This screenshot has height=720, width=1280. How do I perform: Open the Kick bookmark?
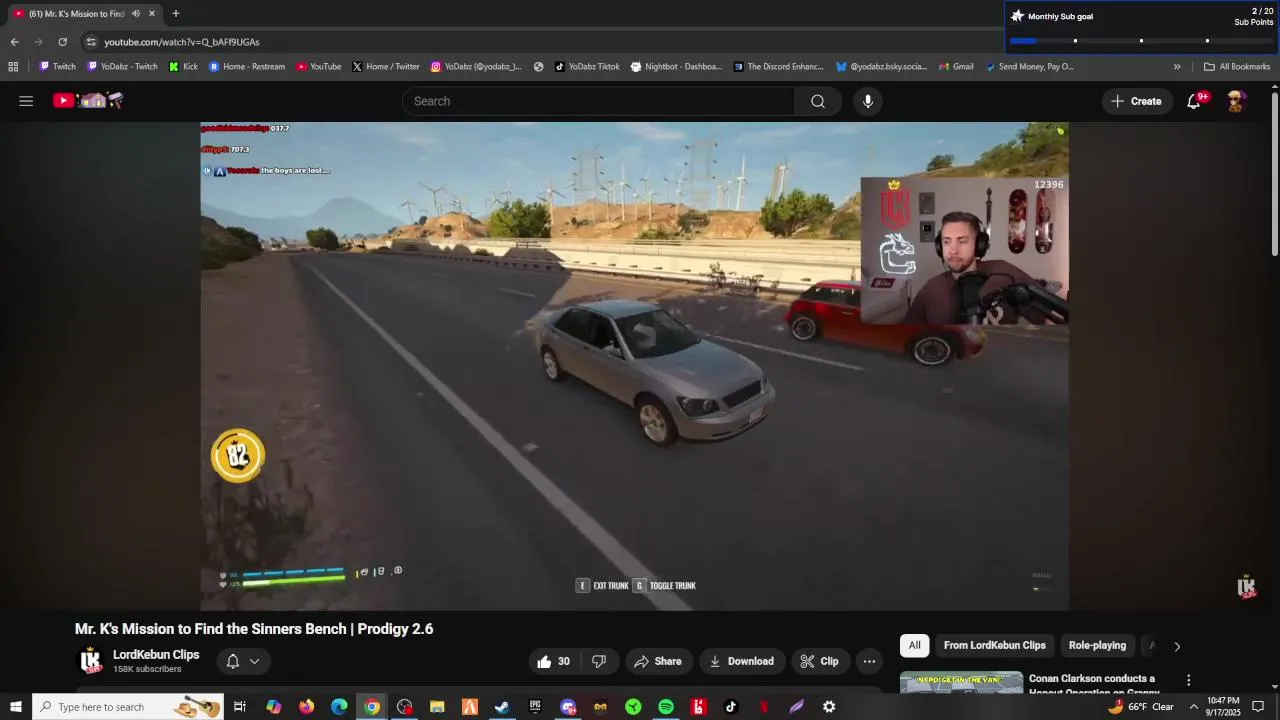[183, 67]
